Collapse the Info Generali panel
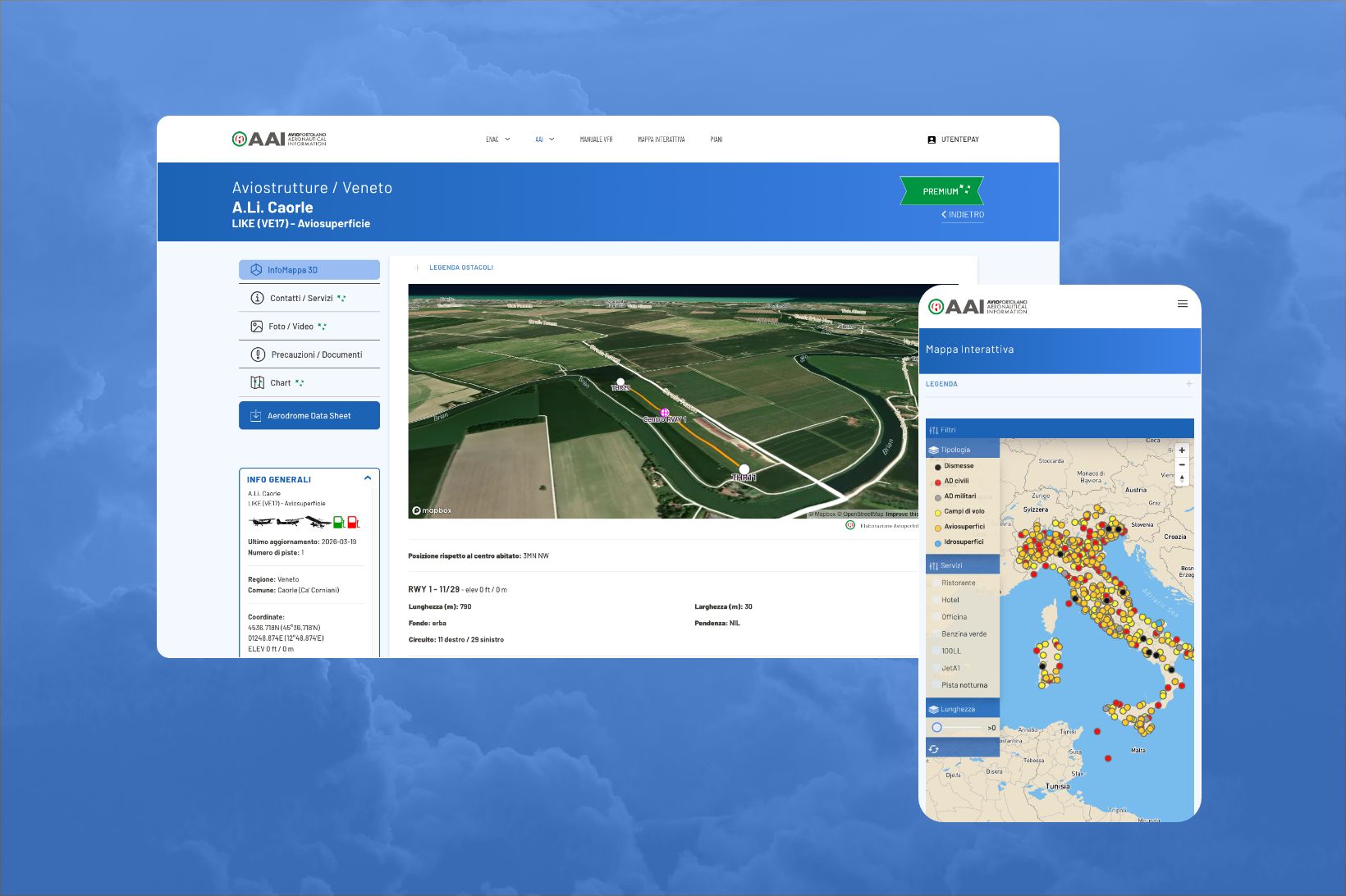The image size is (1346, 896). 367,478
